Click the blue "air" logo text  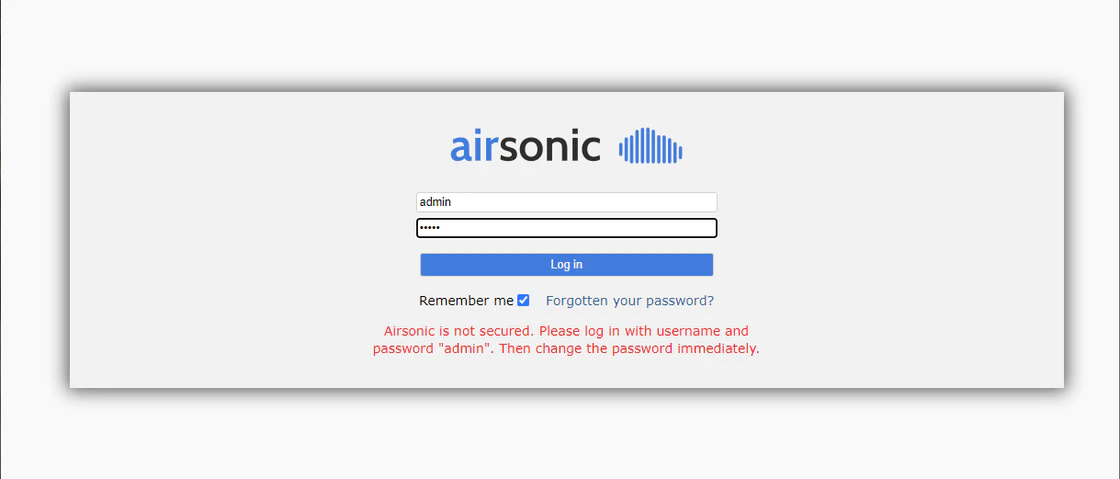click(x=473, y=147)
